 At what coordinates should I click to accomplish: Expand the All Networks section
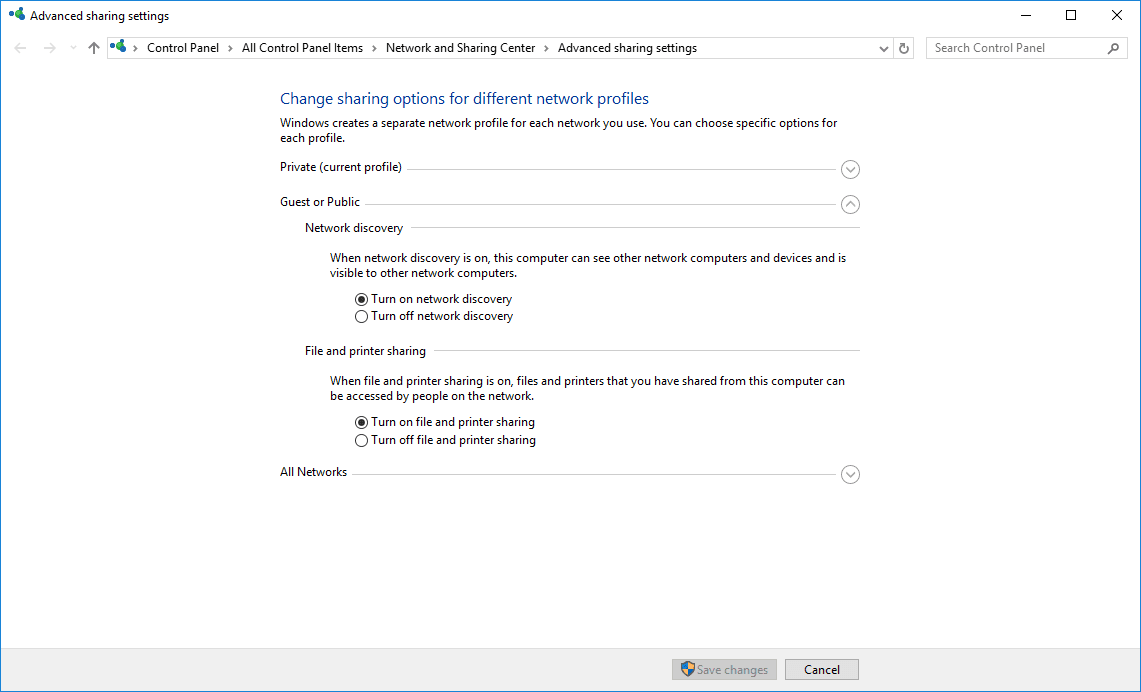(x=850, y=475)
